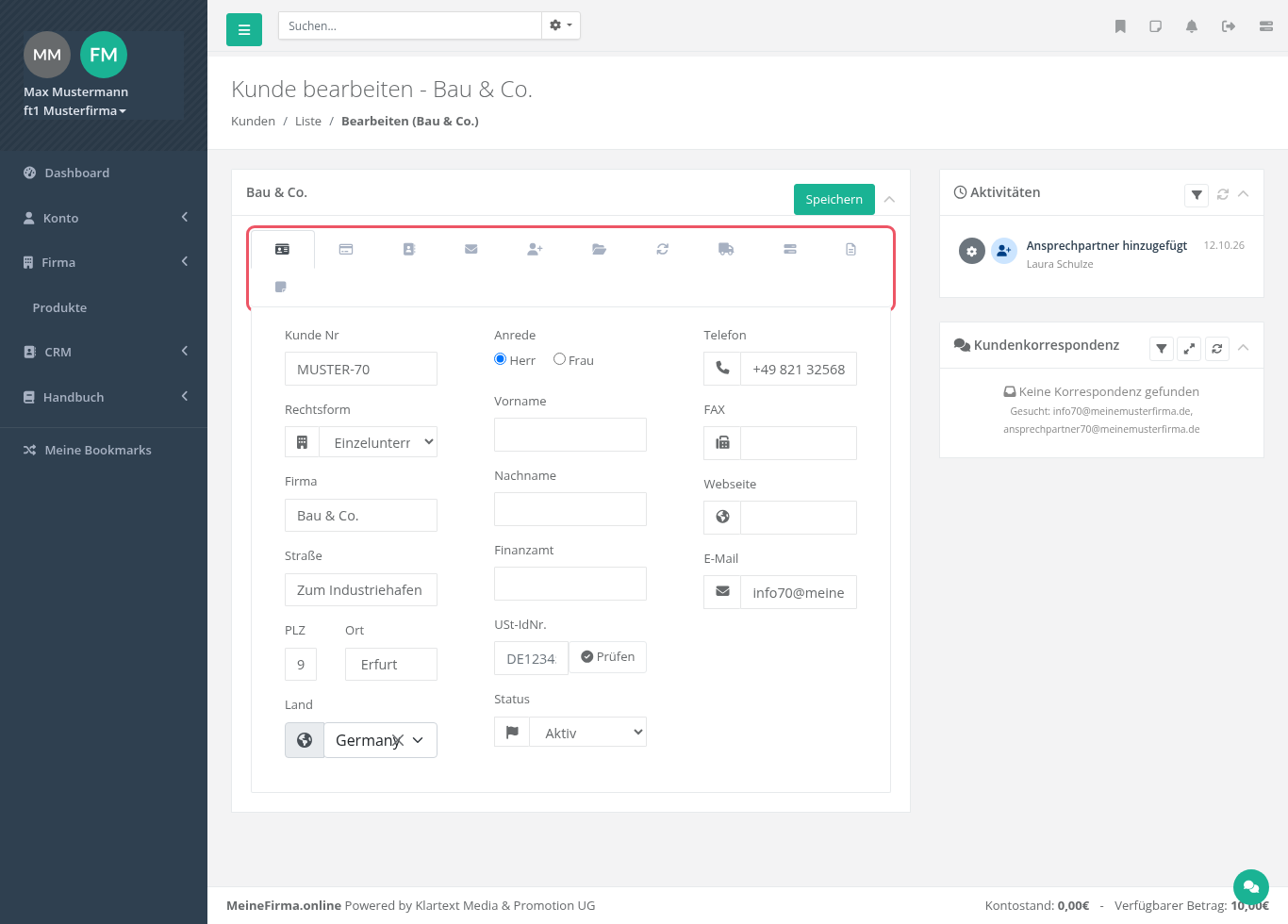Open the sticky note tab icon
The height and width of the screenshot is (924, 1288).
pos(281,287)
